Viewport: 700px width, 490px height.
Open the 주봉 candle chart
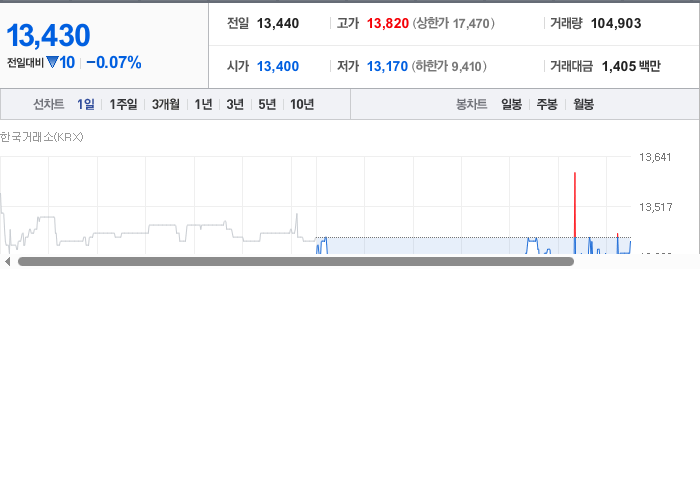(547, 104)
